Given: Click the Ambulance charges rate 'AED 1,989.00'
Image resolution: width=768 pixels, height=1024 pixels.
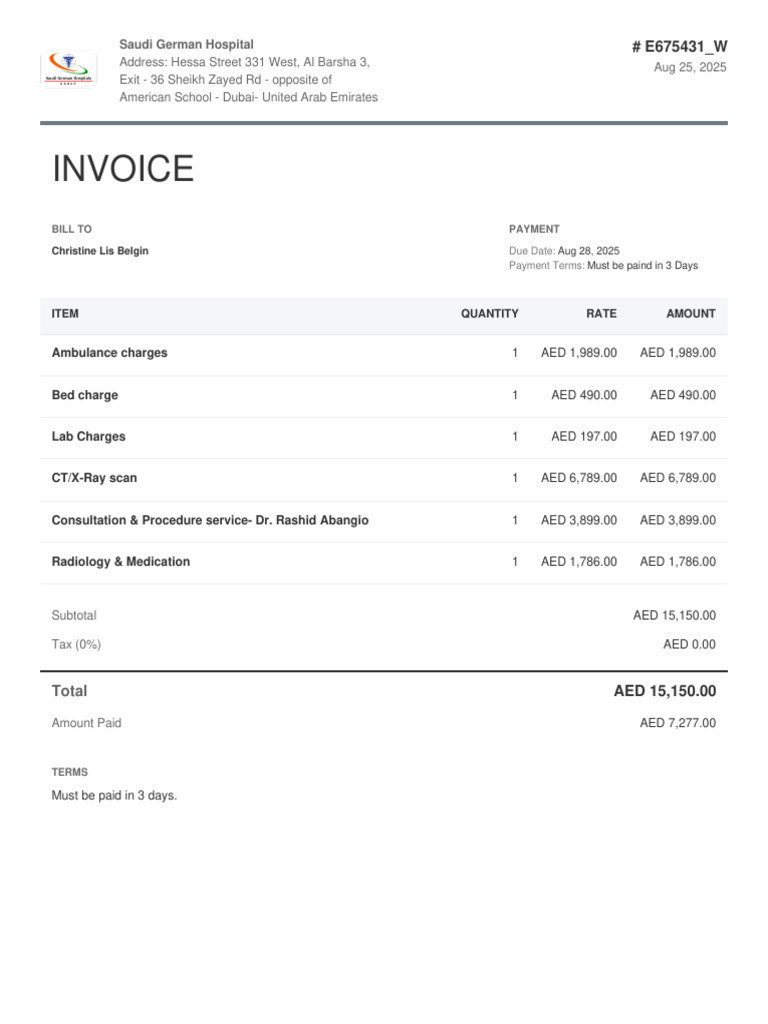Looking at the screenshot, I should (x=579, y=353).
